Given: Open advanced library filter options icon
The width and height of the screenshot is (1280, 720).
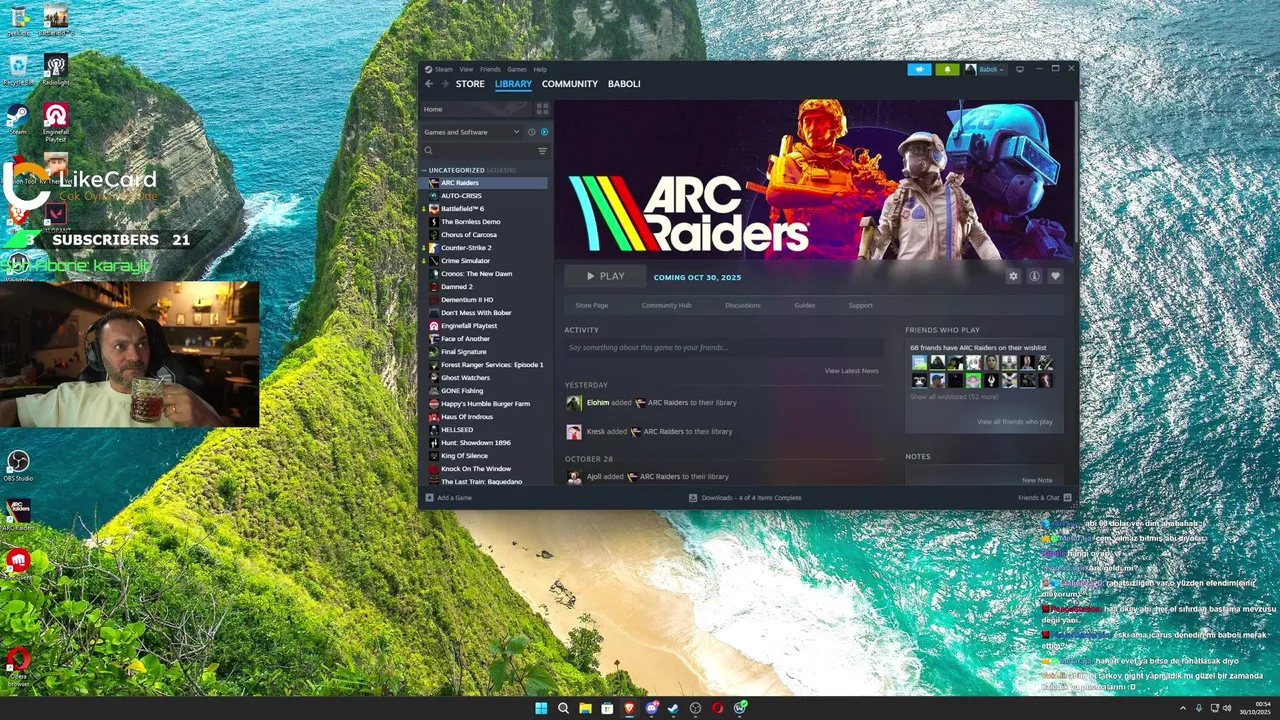Looking at the screenshot, I should (x=543, y=151).
